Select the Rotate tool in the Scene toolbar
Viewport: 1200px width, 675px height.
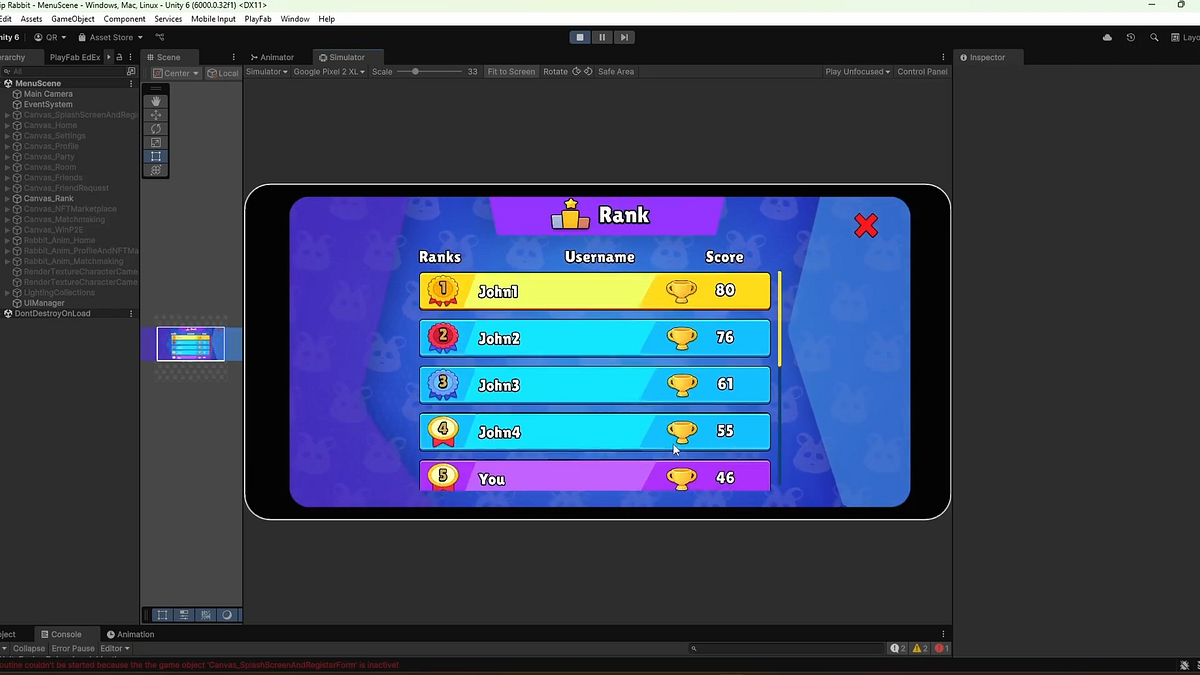[x=155, y=128]
